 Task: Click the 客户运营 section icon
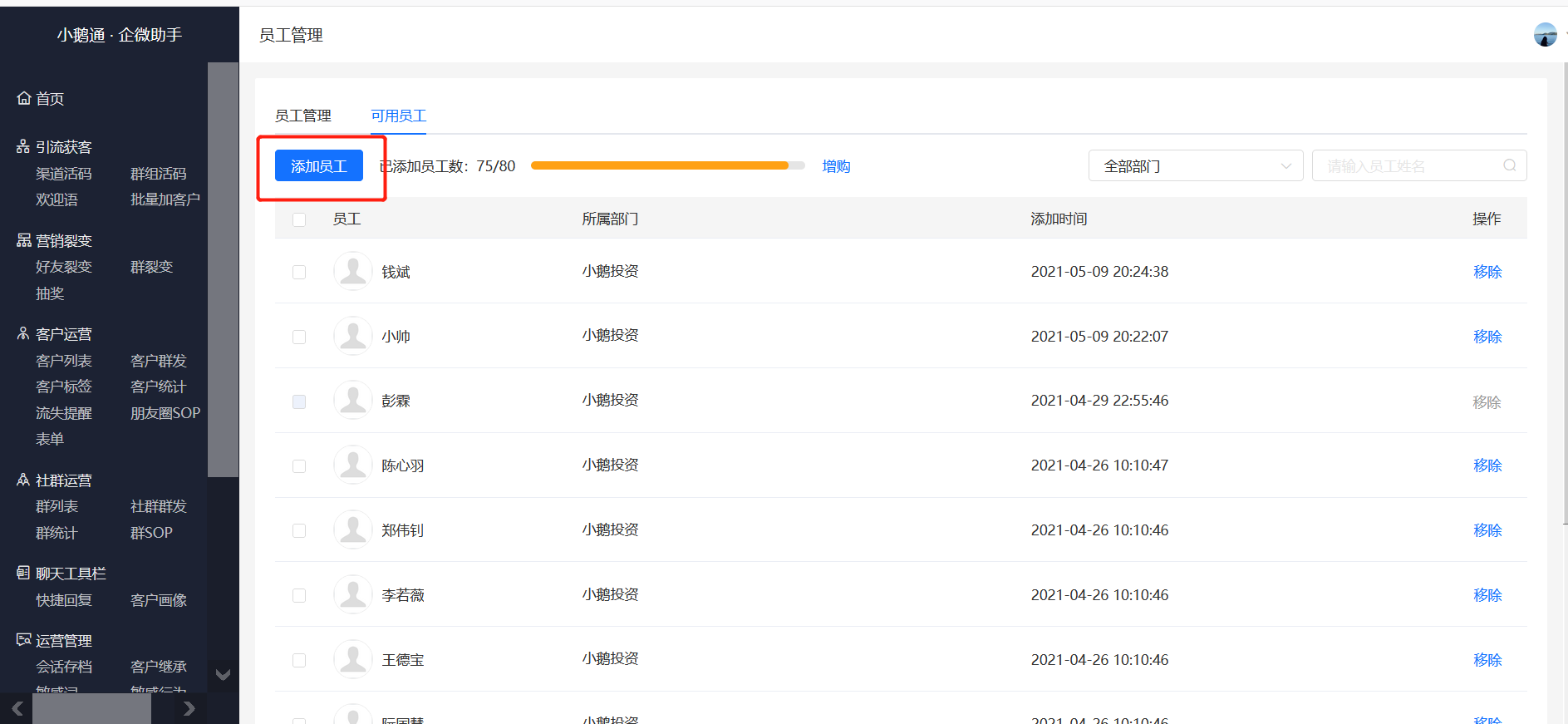click(23, 333)
